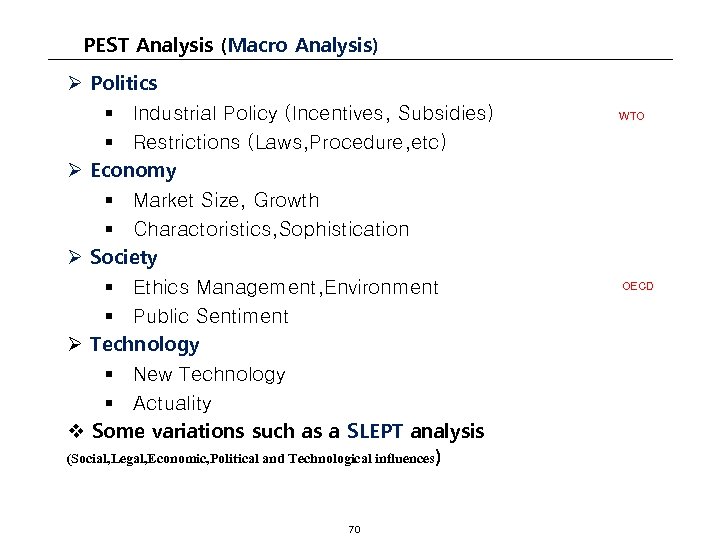Click the blue SLEPT word

click(375, 432)
